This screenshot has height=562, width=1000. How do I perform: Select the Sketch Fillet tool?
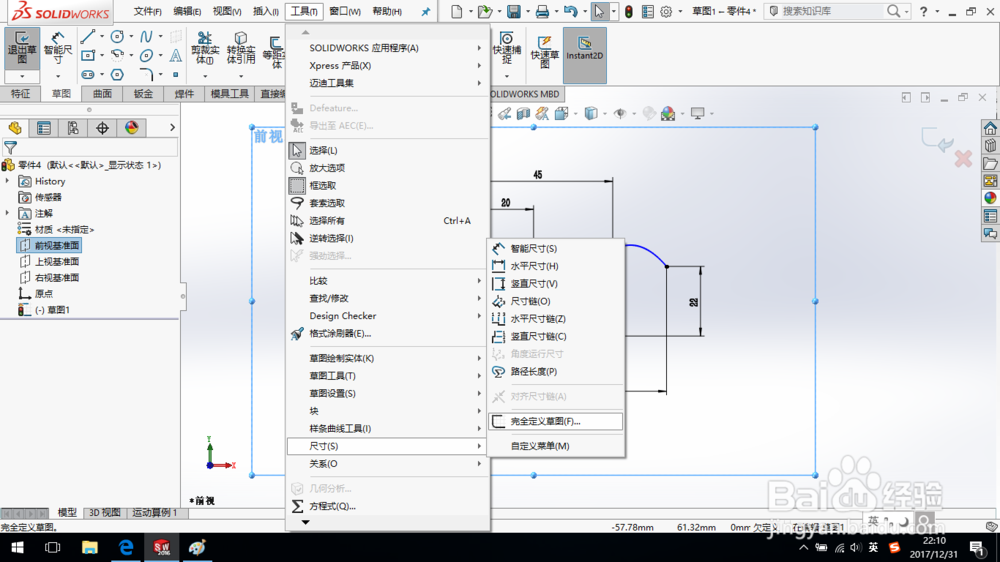147,75
